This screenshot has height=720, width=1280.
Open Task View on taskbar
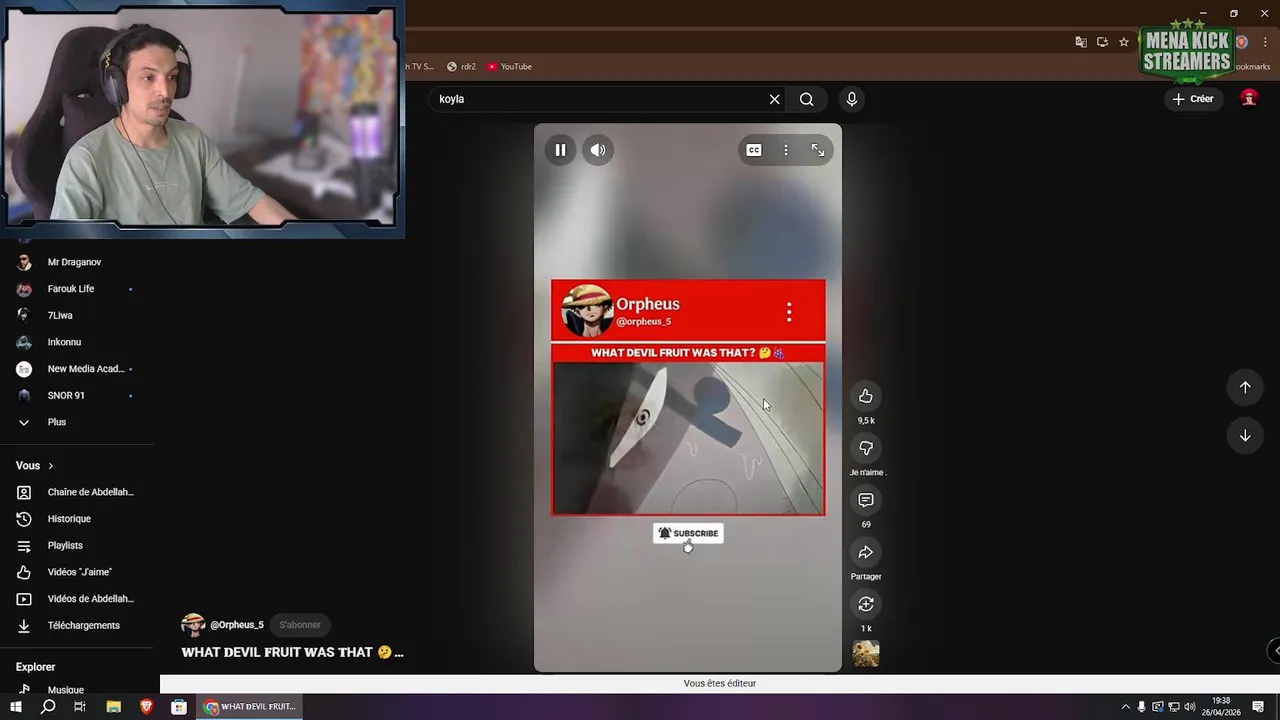tap(80, 707)
